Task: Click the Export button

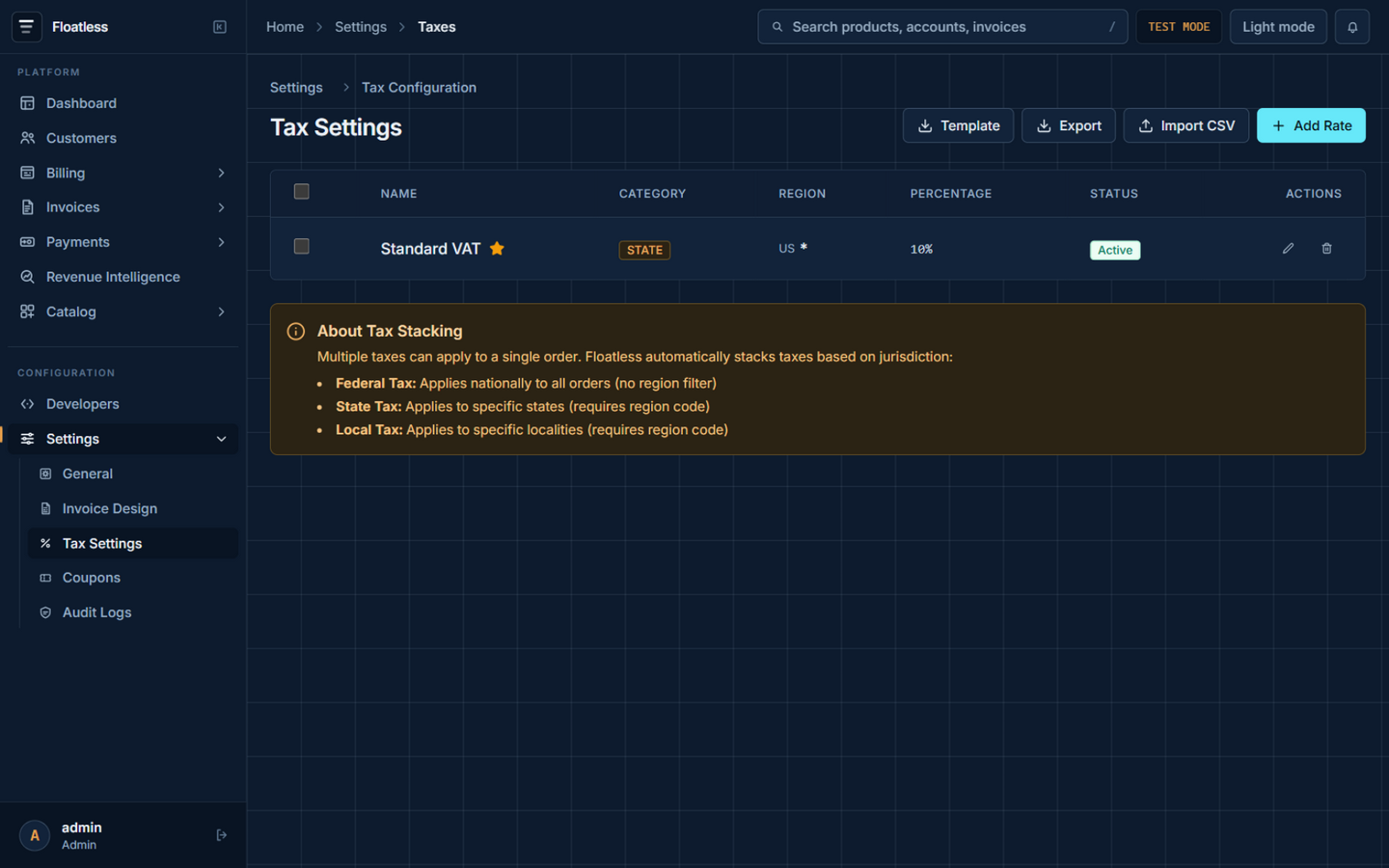Action: pos(1069,125)
